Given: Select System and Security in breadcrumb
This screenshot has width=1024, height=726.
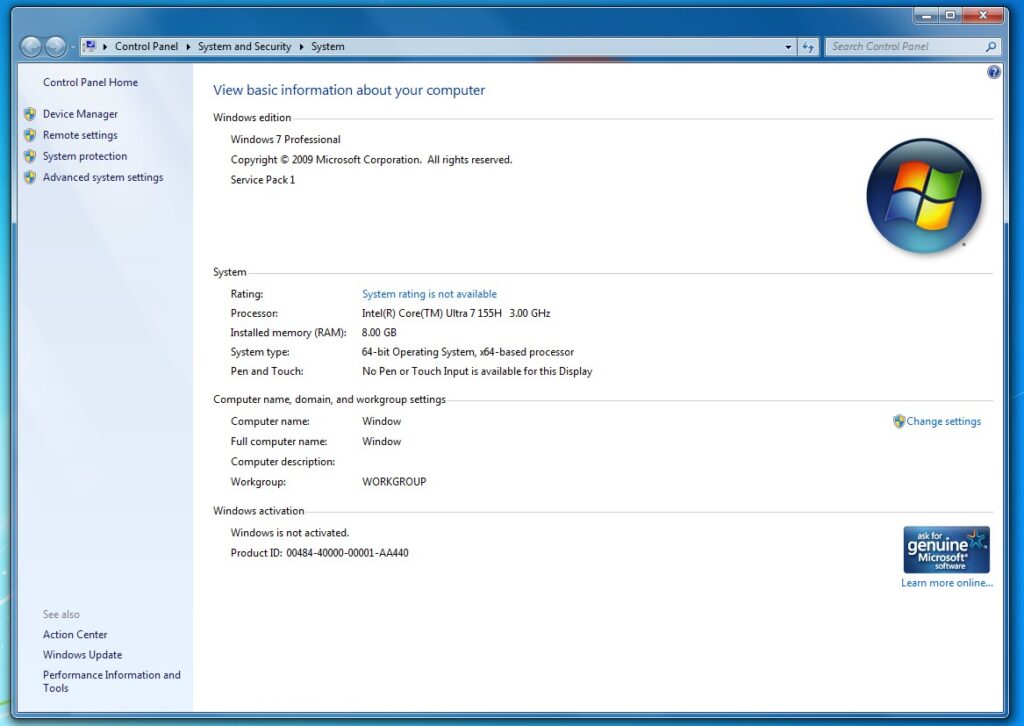Looking at the screenshot, I should 244,47.
